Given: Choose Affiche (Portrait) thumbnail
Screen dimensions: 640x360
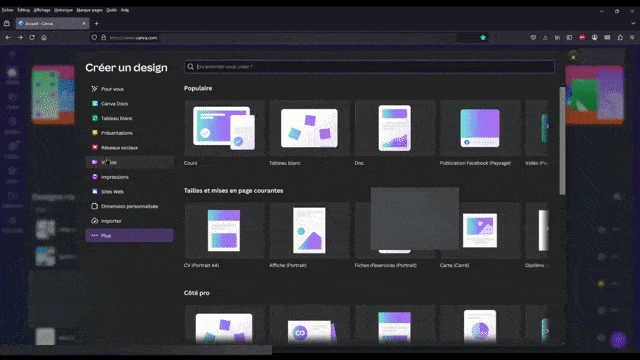Looking at the screenshot, I should 310,231.
